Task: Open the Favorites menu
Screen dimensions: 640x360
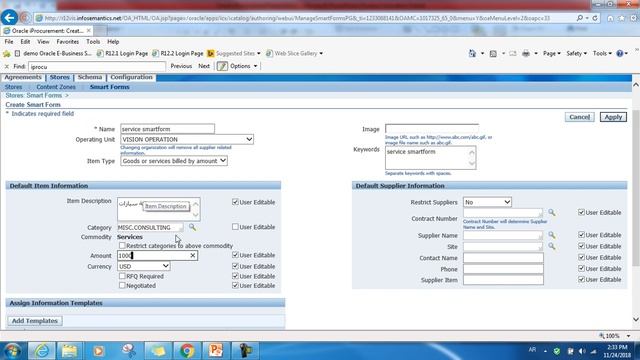Action: coord(67,42)
